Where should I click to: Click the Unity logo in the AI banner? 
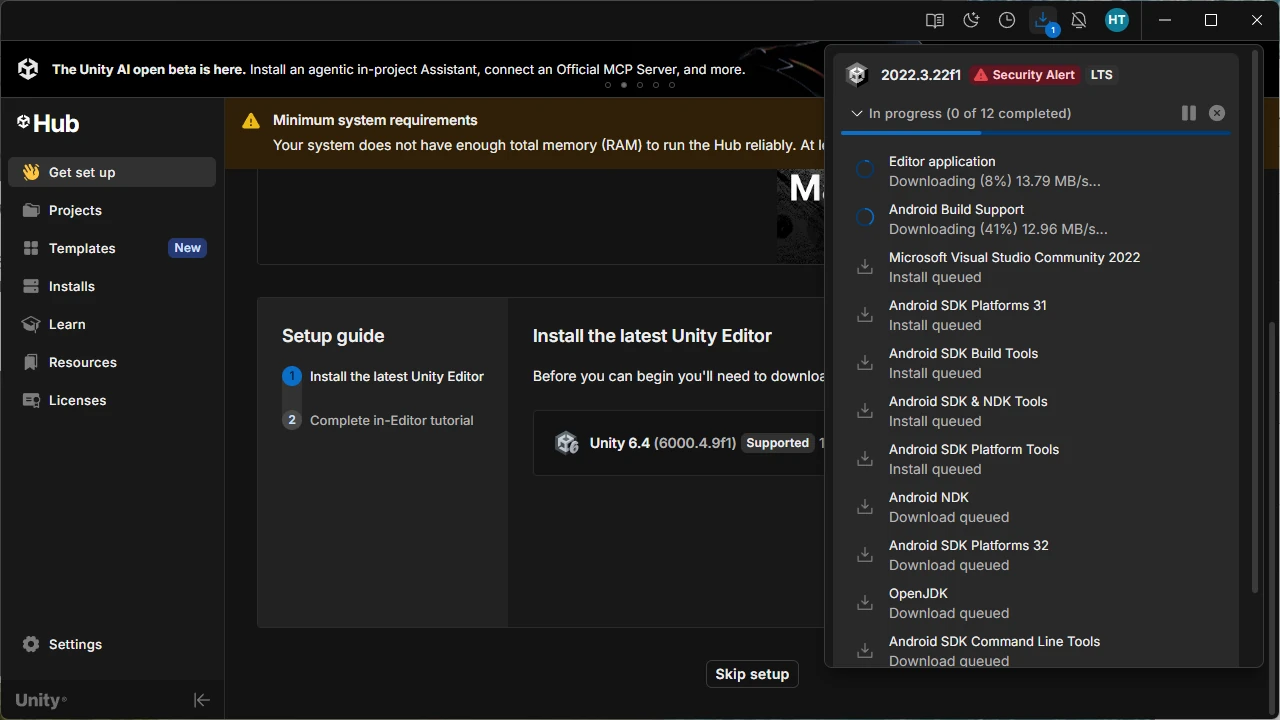[28, 69]
